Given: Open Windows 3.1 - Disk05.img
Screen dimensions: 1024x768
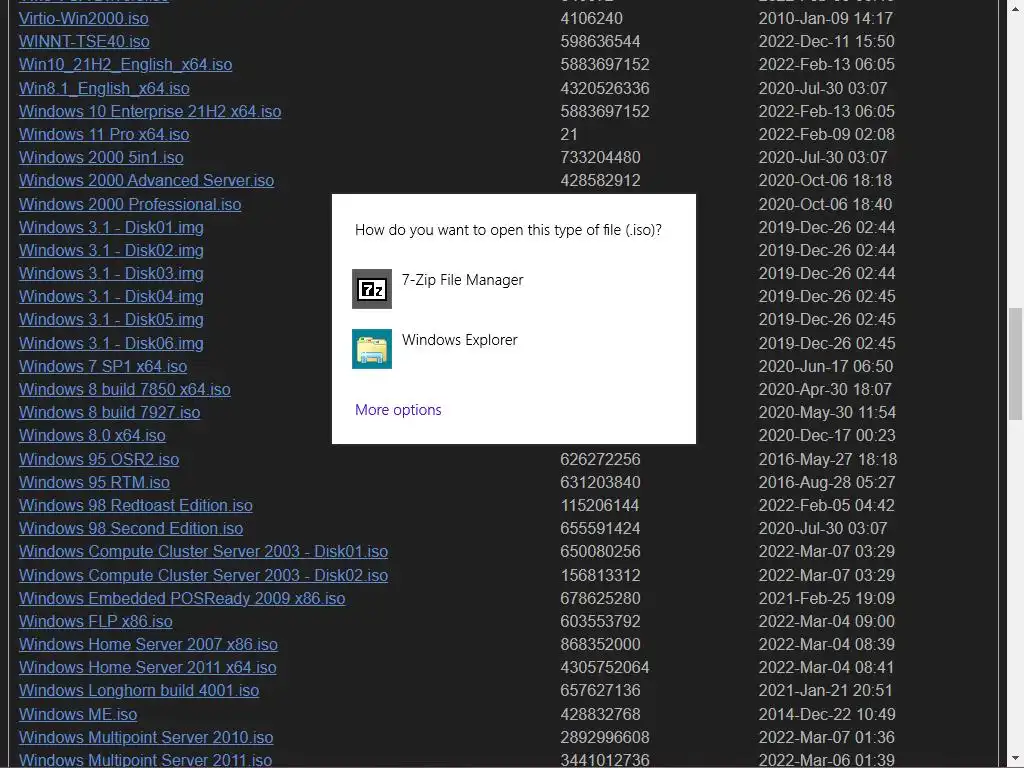Looking at the screenshot, I should (111, 319).
